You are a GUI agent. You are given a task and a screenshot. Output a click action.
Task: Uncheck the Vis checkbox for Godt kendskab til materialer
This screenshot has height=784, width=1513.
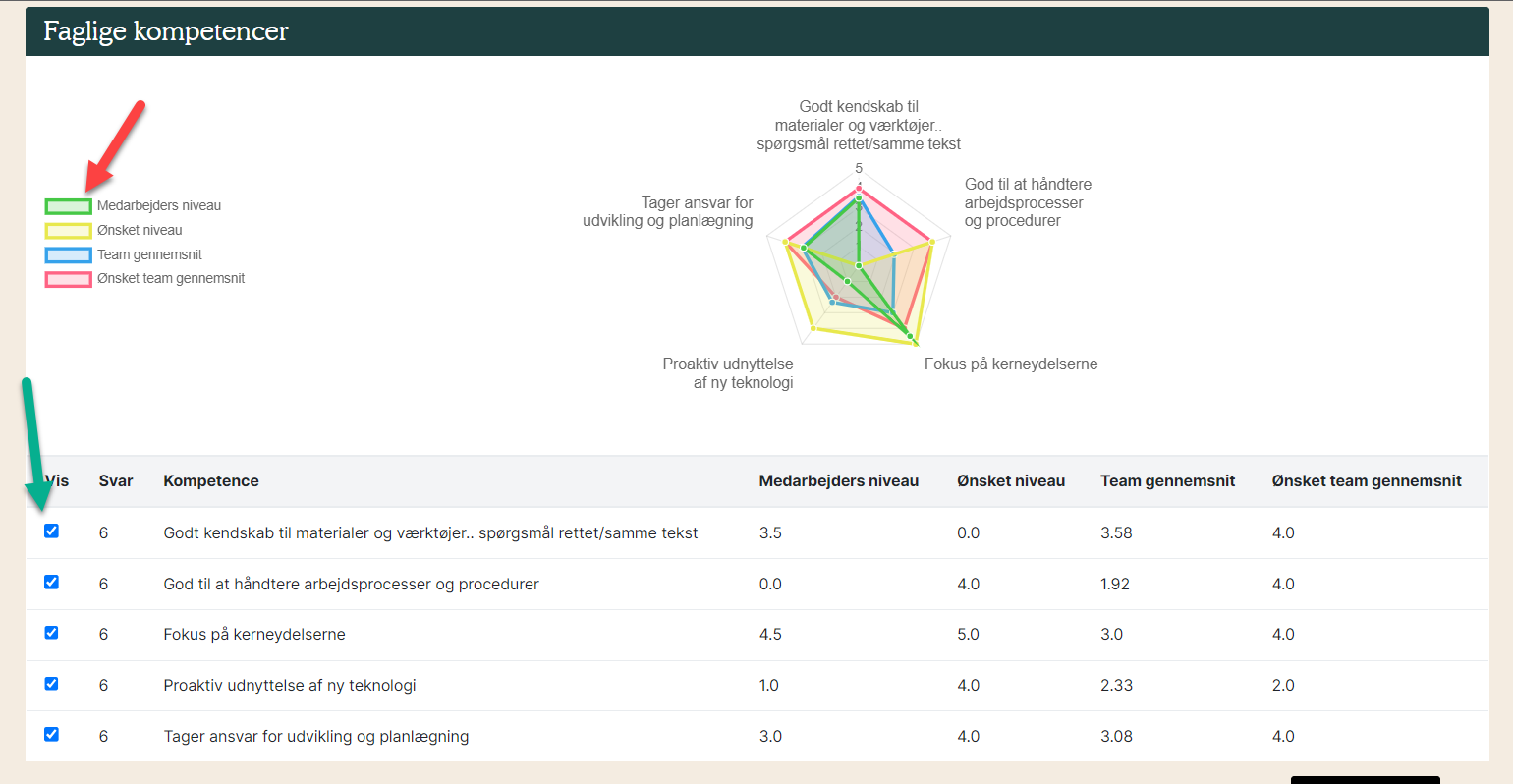51,532
